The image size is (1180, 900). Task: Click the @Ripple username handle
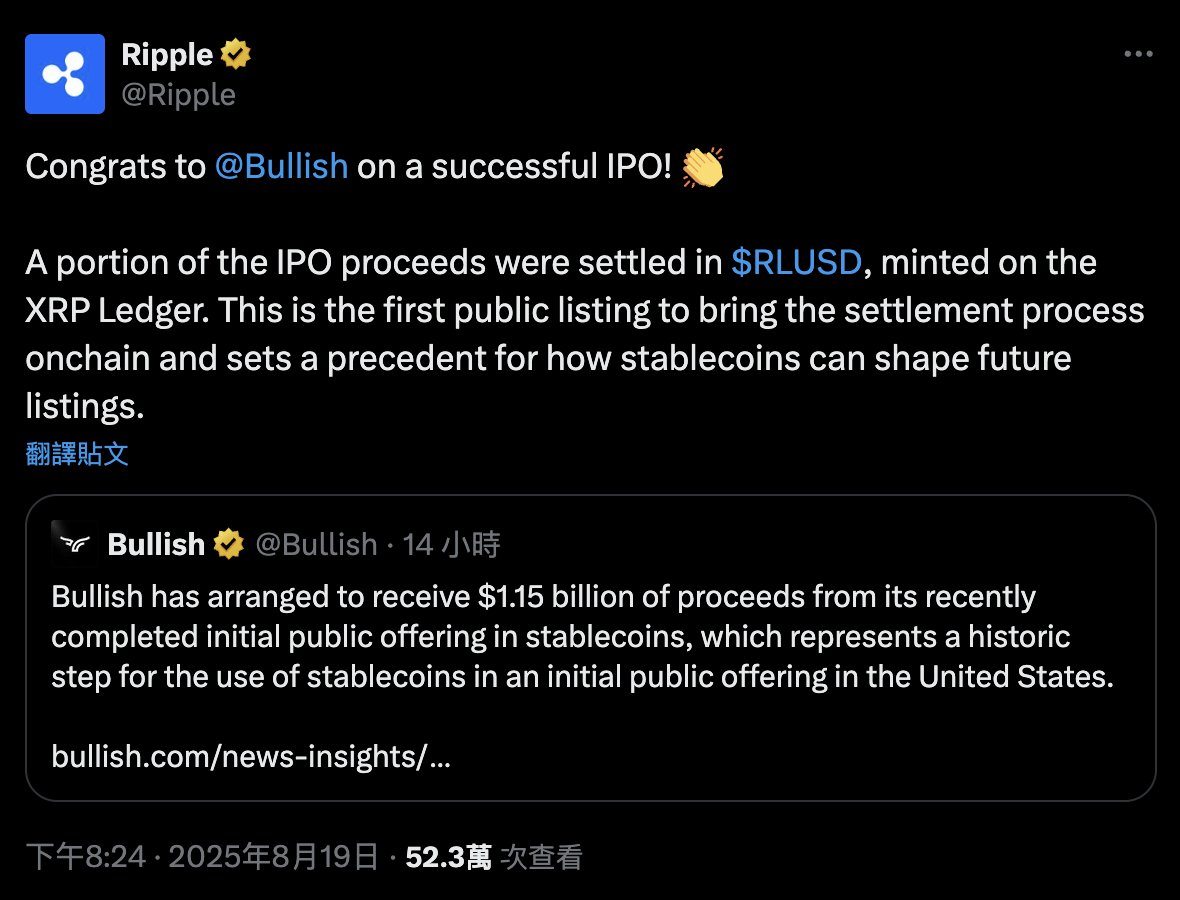[x=178, y=95]
